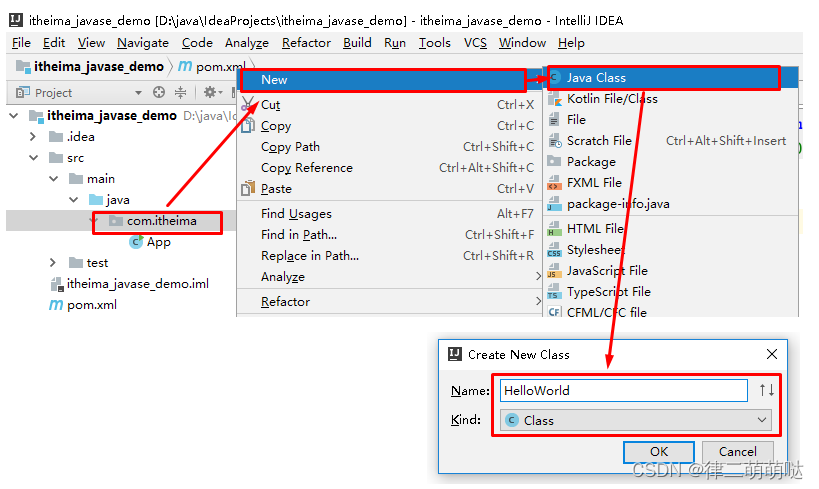Open the Help menu

(571, 43)
